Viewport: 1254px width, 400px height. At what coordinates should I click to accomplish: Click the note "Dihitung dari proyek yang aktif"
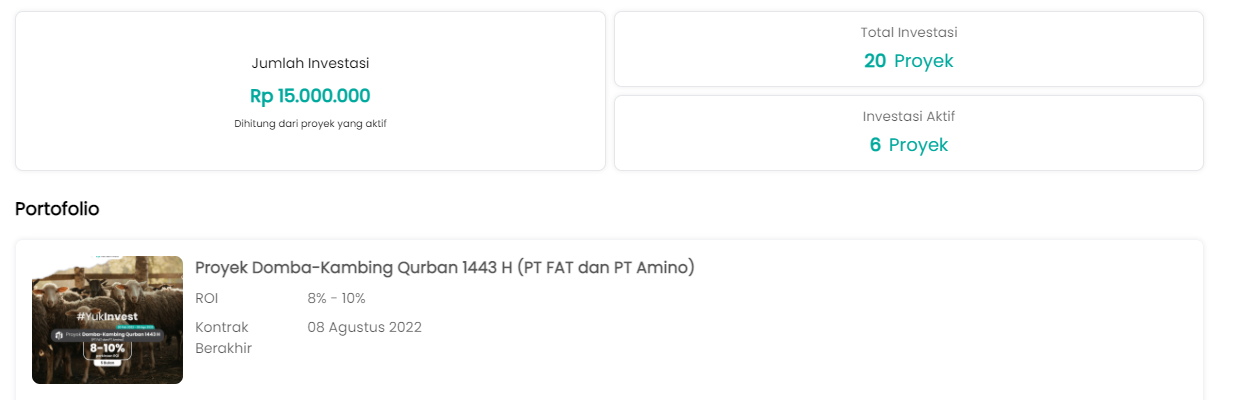[310, 124]
